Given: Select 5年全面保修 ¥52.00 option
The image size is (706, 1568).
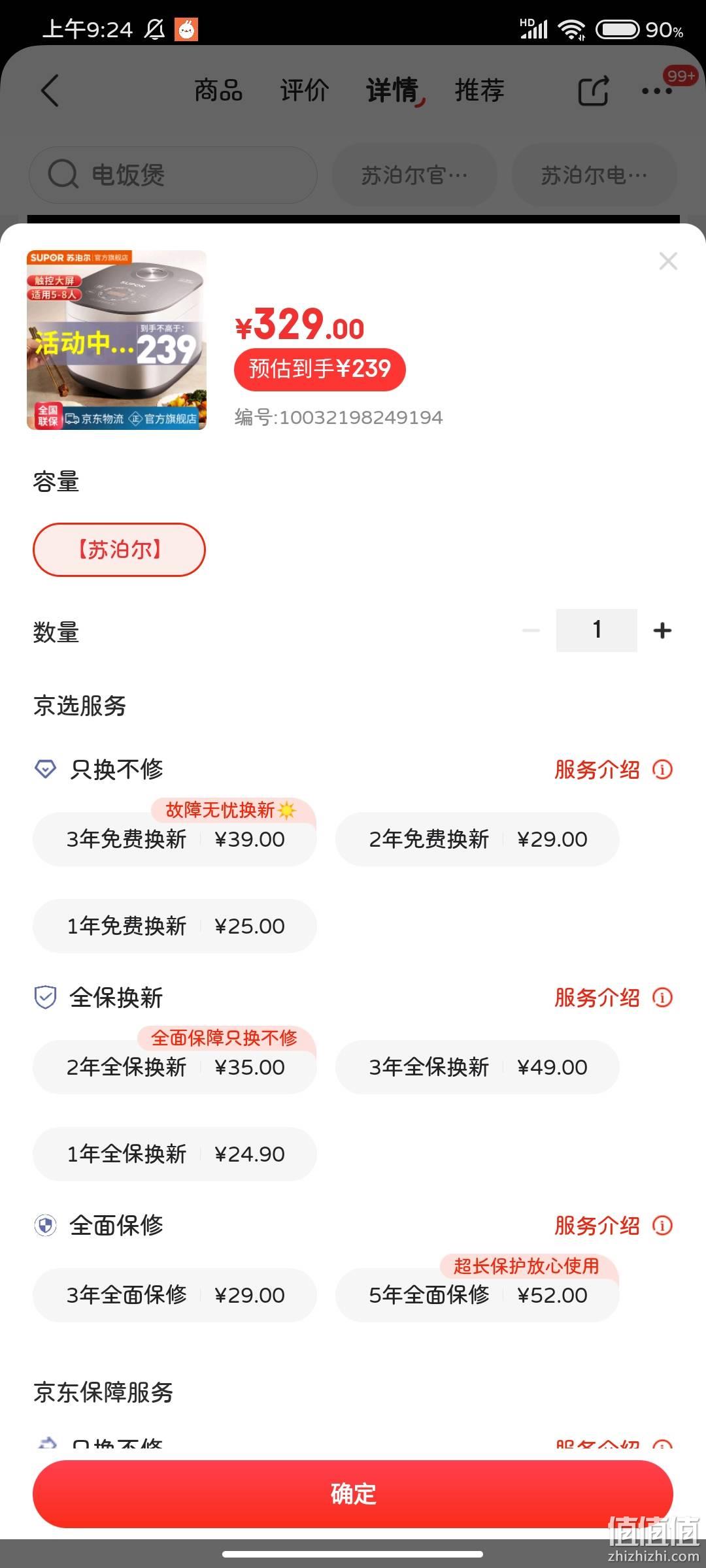Looking at the screenshot, I should click(x=477, y=1295).
